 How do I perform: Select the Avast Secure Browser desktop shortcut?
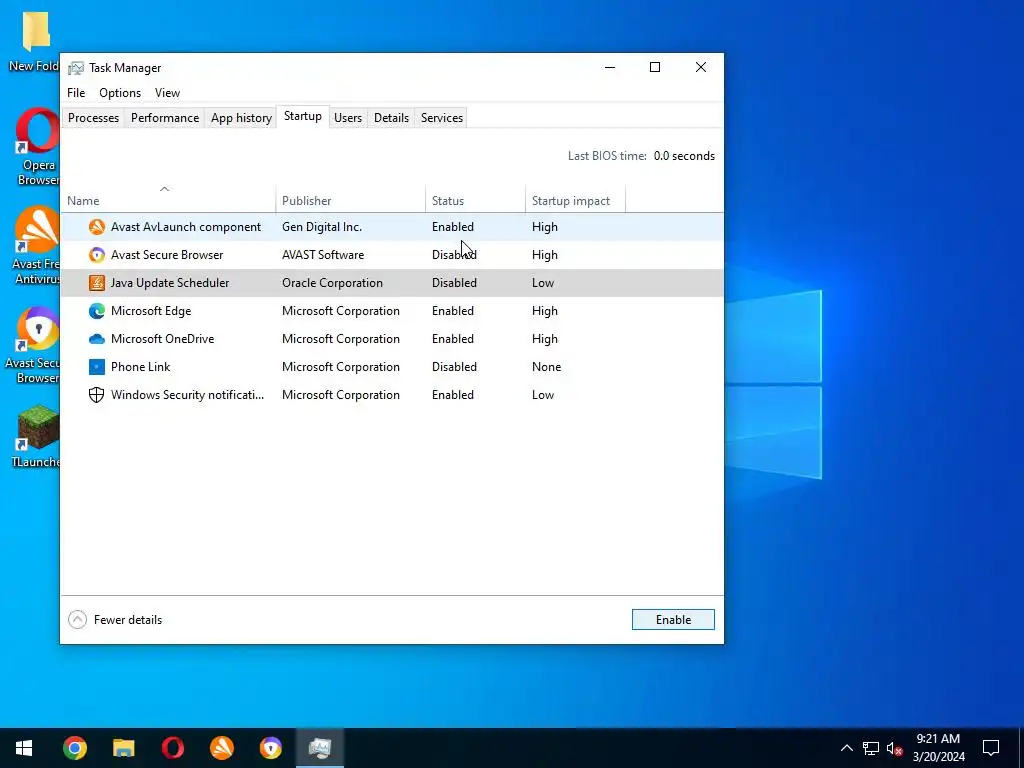(33, 345)
